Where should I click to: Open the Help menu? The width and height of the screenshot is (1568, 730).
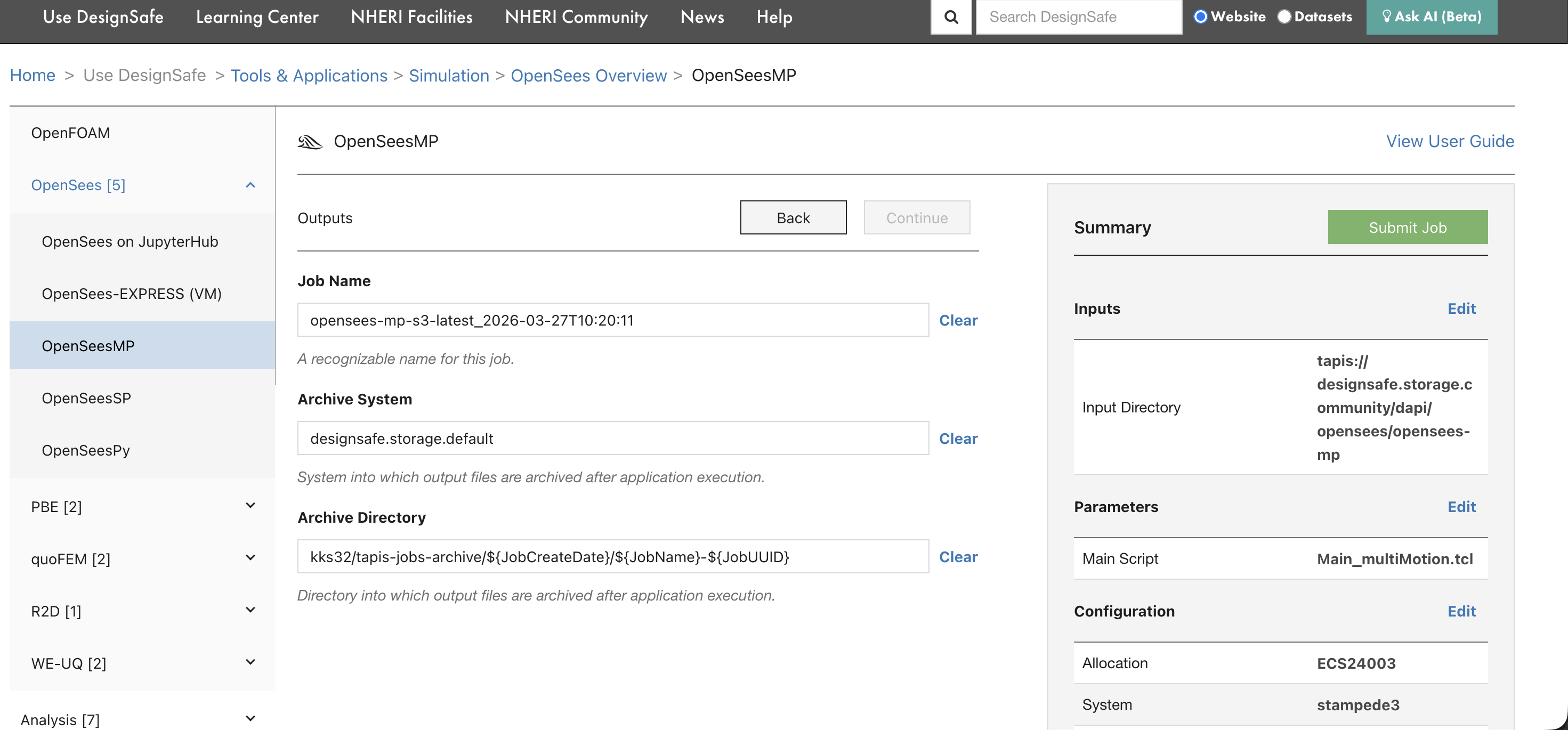pyautogui.click(x=774, y=17)
